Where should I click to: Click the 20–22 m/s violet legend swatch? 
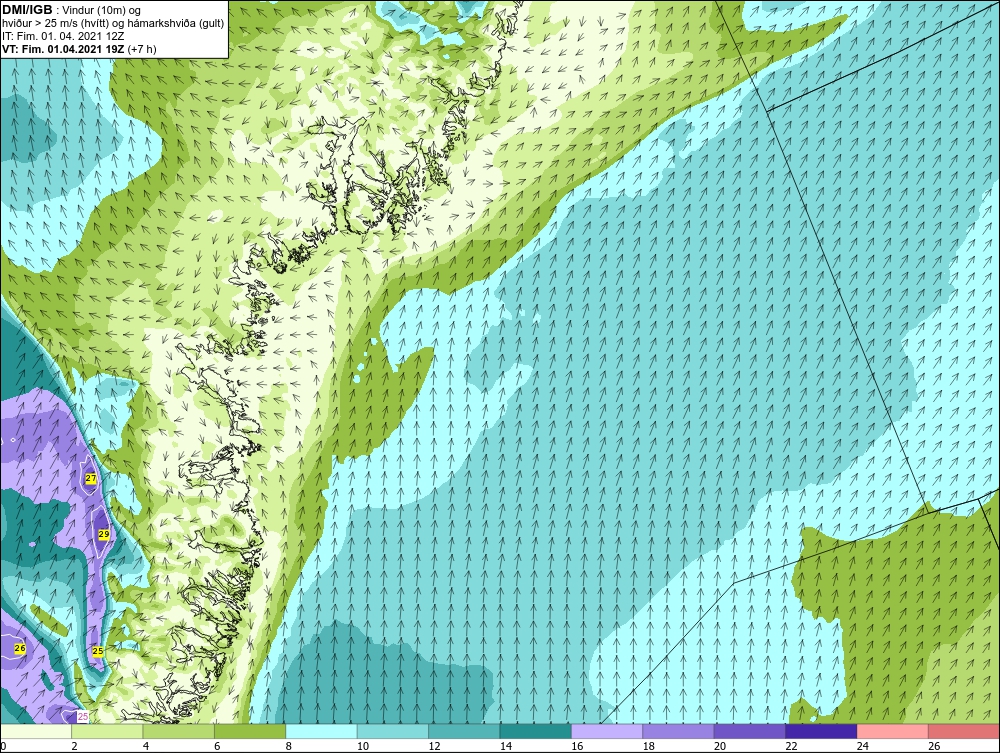pos(750,731)
